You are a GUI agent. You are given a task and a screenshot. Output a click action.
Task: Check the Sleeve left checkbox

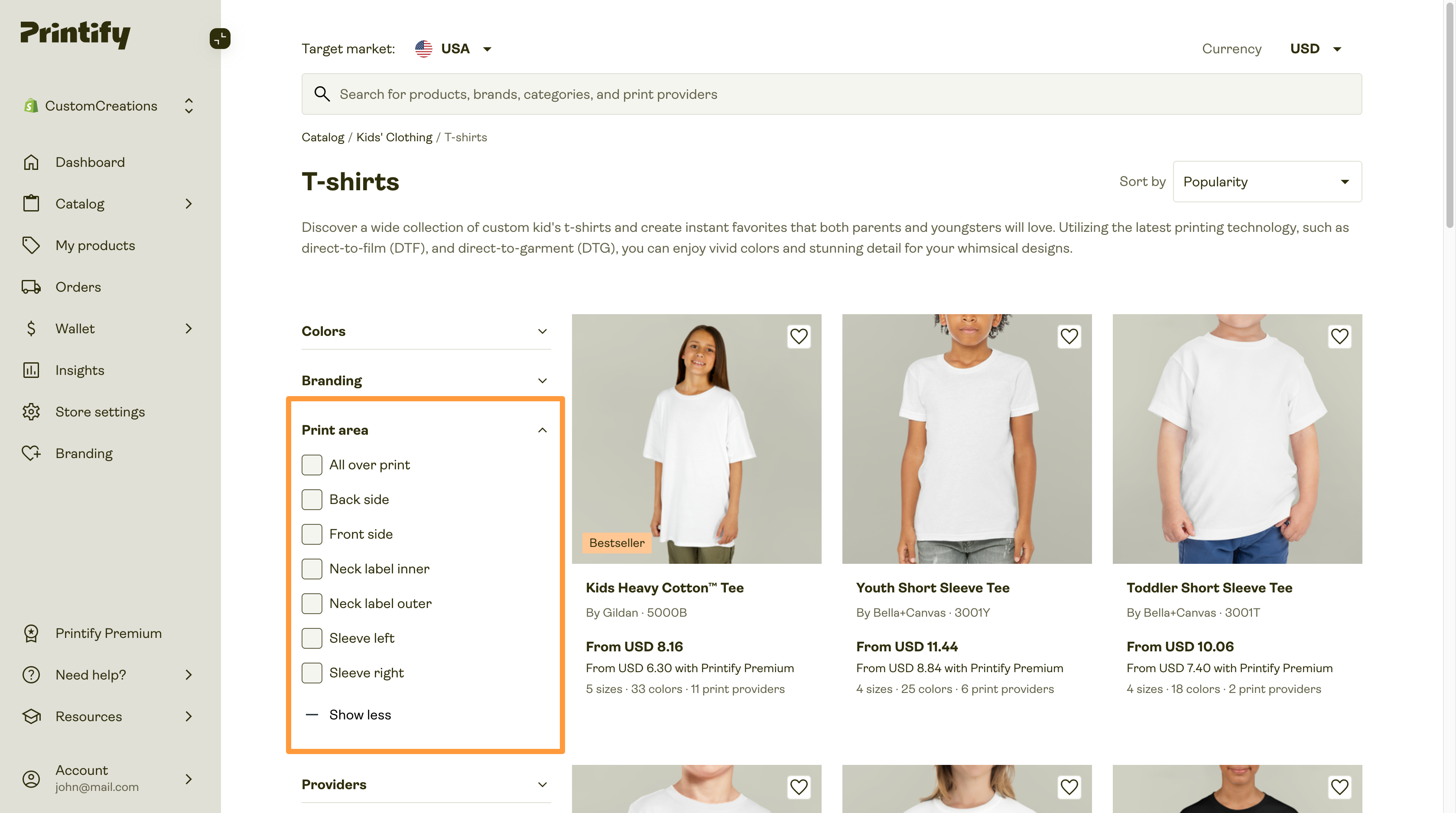[x=312, y=638]
